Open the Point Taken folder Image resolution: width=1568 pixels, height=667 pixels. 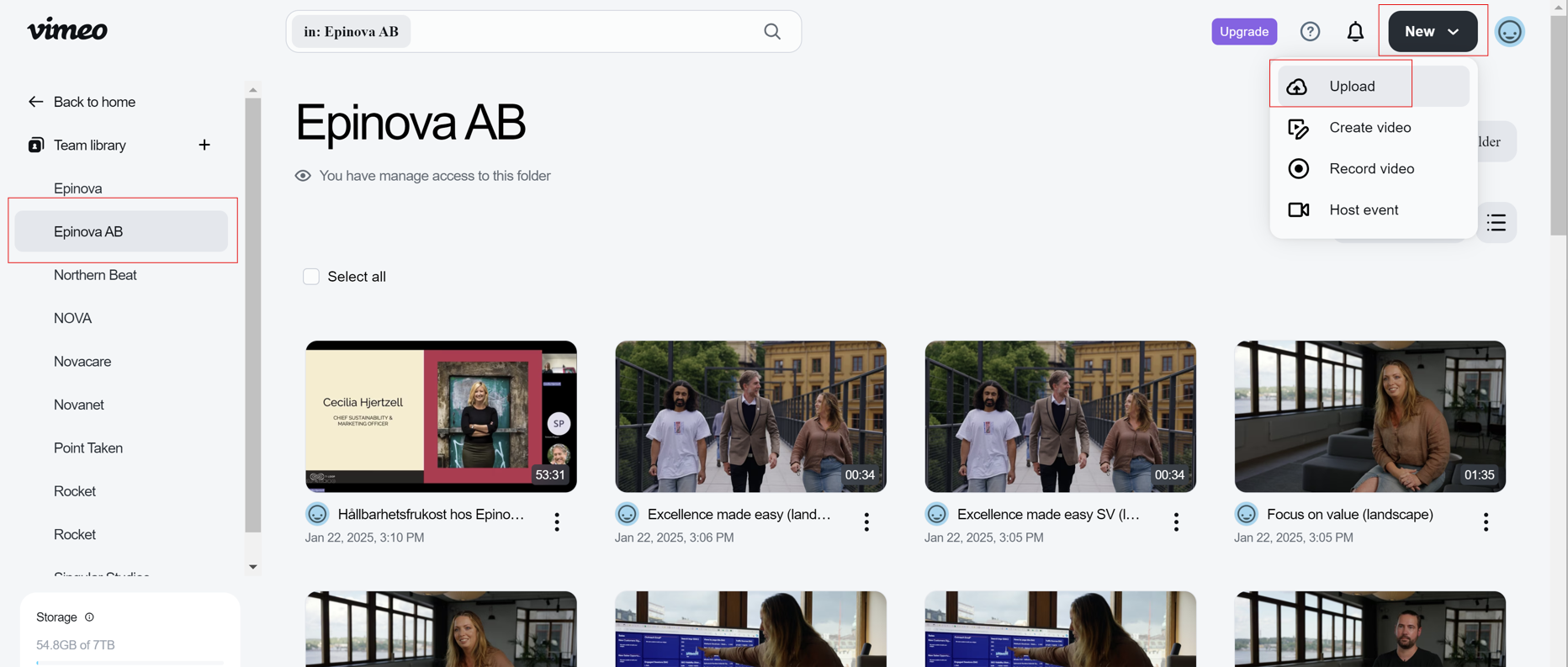point(88,448)
